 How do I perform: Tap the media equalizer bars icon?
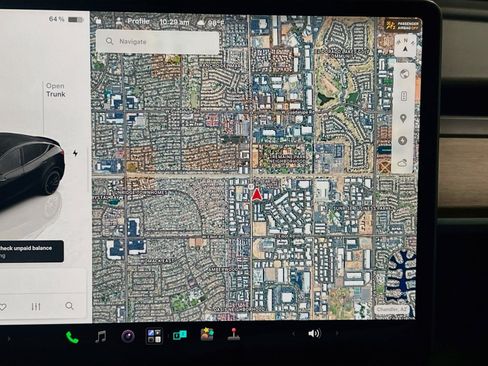point(36,306)
